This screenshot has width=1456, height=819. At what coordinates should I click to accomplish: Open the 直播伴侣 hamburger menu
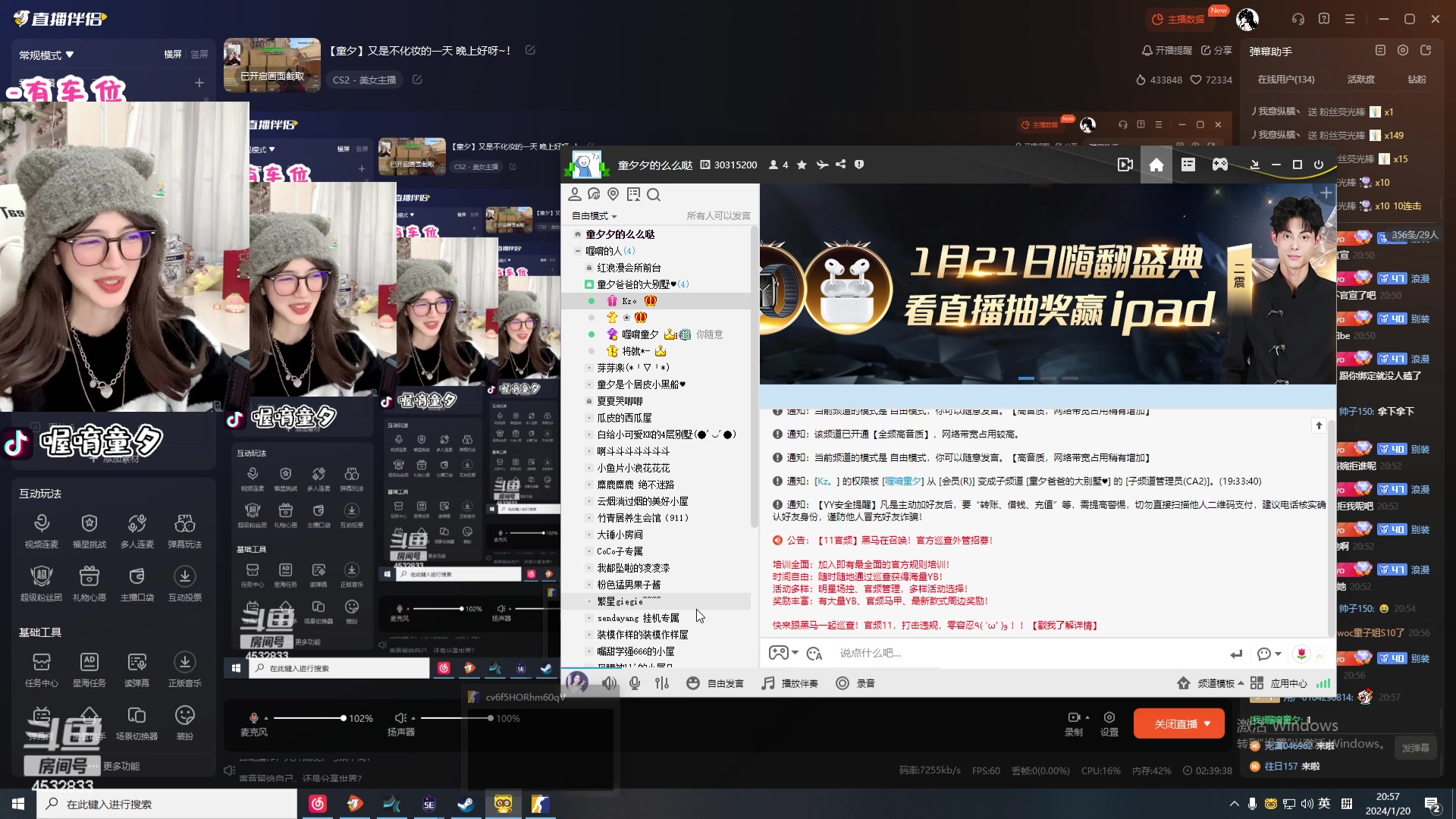(1350, 19)
